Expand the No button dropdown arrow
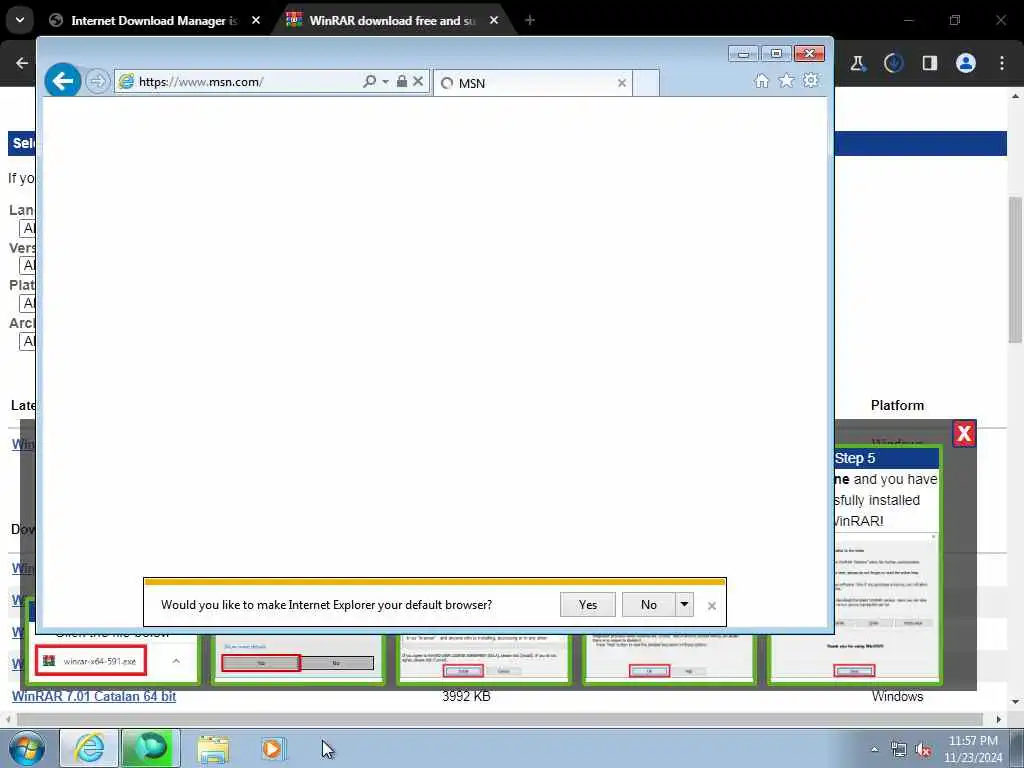The height and width of the screenshot is (768, 1024). pos(684,605)
